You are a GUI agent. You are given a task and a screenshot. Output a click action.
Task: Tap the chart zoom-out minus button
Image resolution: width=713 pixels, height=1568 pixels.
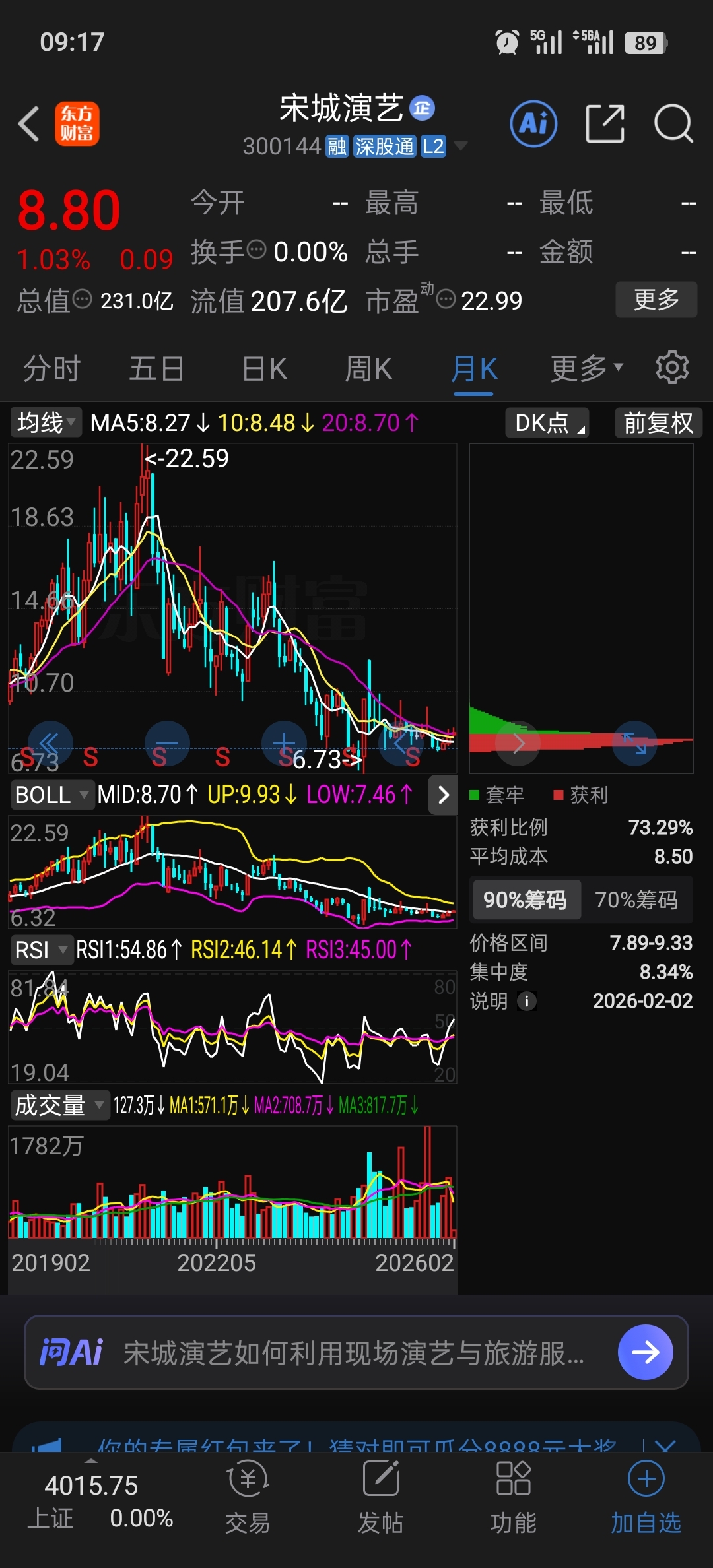tap(167, 743)
